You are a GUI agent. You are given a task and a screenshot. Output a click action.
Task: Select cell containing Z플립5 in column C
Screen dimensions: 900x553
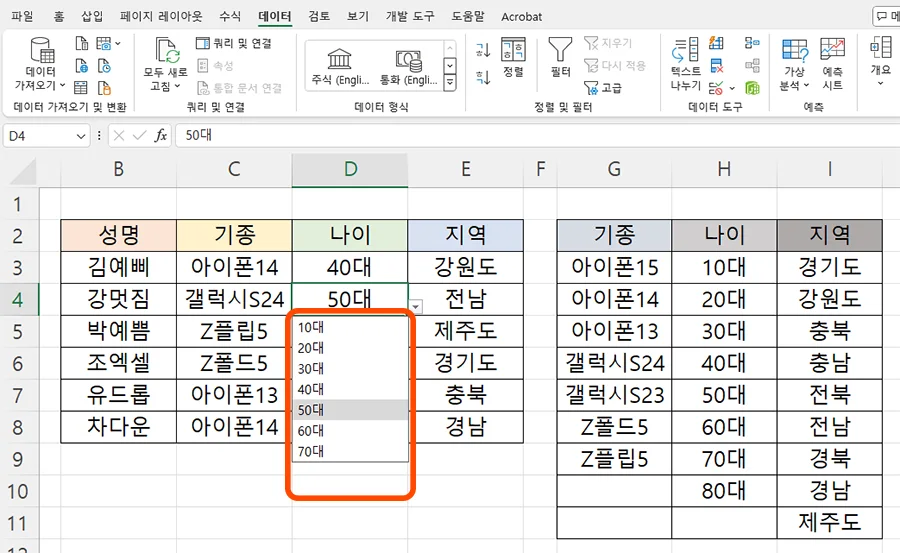click(x=234, y=331)
